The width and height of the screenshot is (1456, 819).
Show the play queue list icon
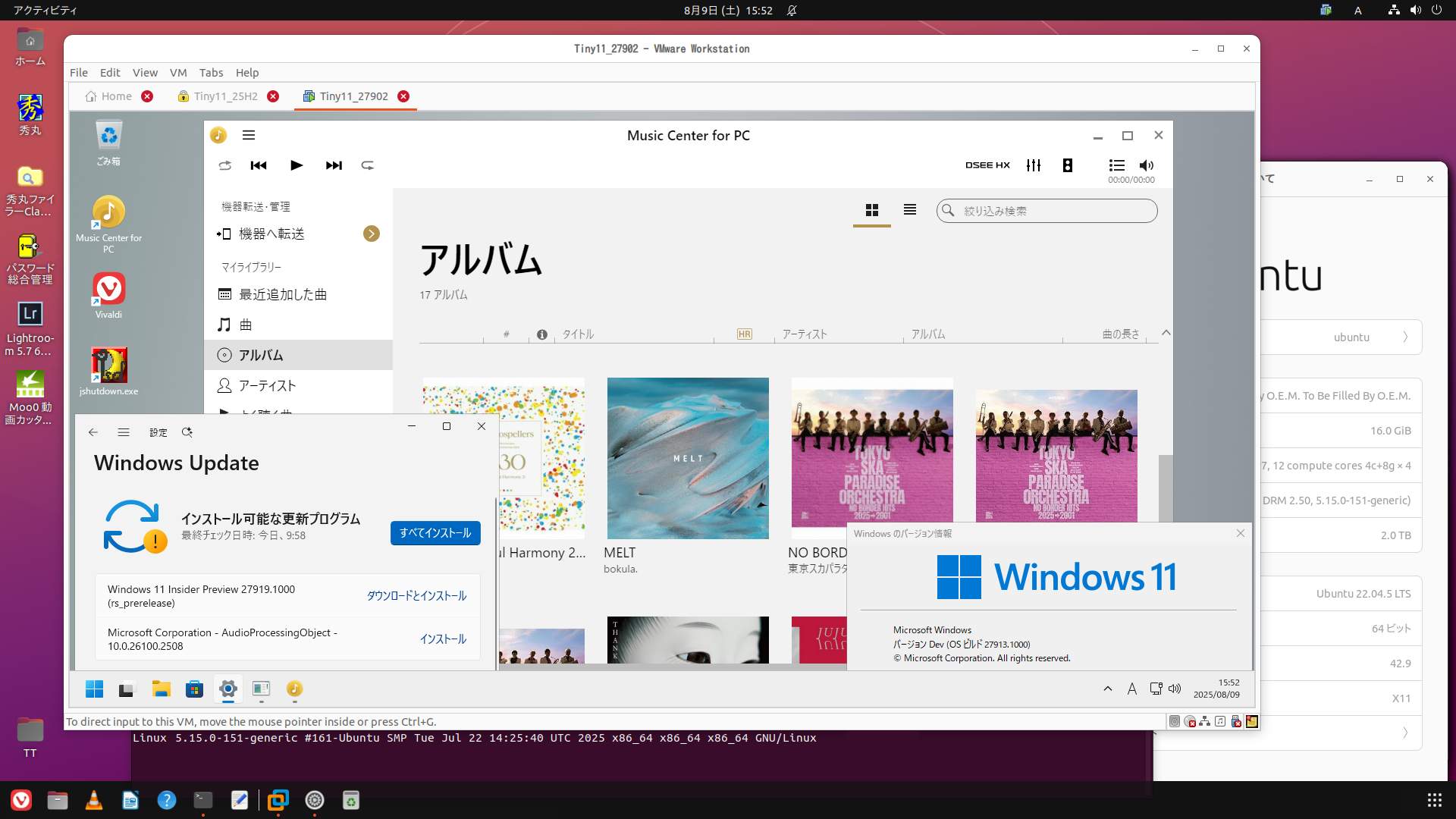click(1117, 165)
